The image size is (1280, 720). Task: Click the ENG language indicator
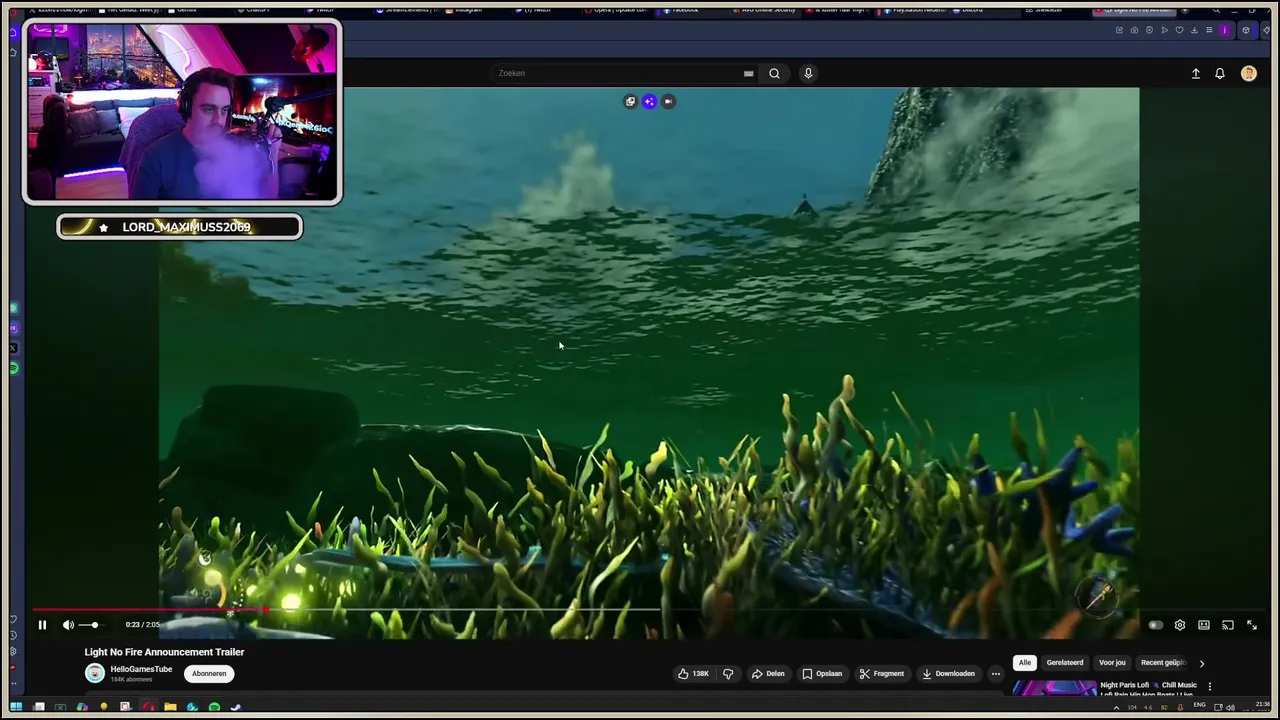(1199, 705)
